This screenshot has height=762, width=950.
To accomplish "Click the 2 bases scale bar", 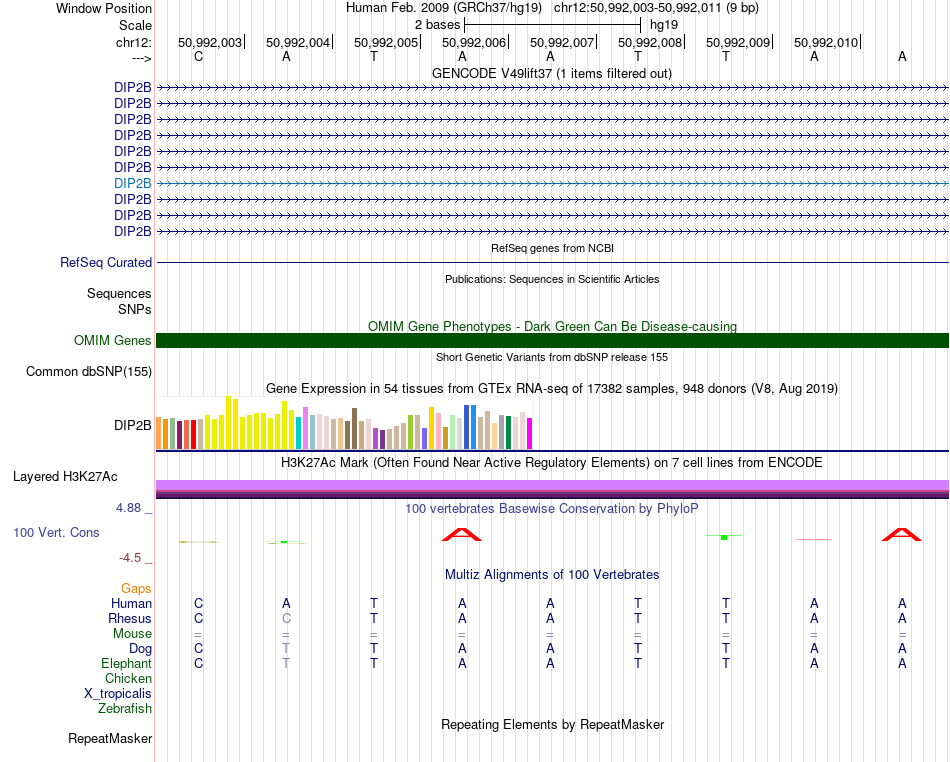I will 552,25.
